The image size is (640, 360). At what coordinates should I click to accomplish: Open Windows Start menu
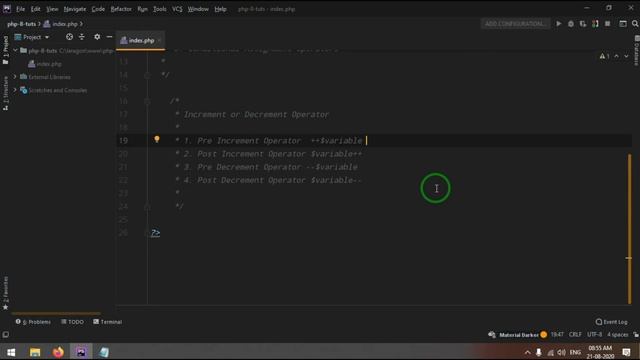coord(11,352)
